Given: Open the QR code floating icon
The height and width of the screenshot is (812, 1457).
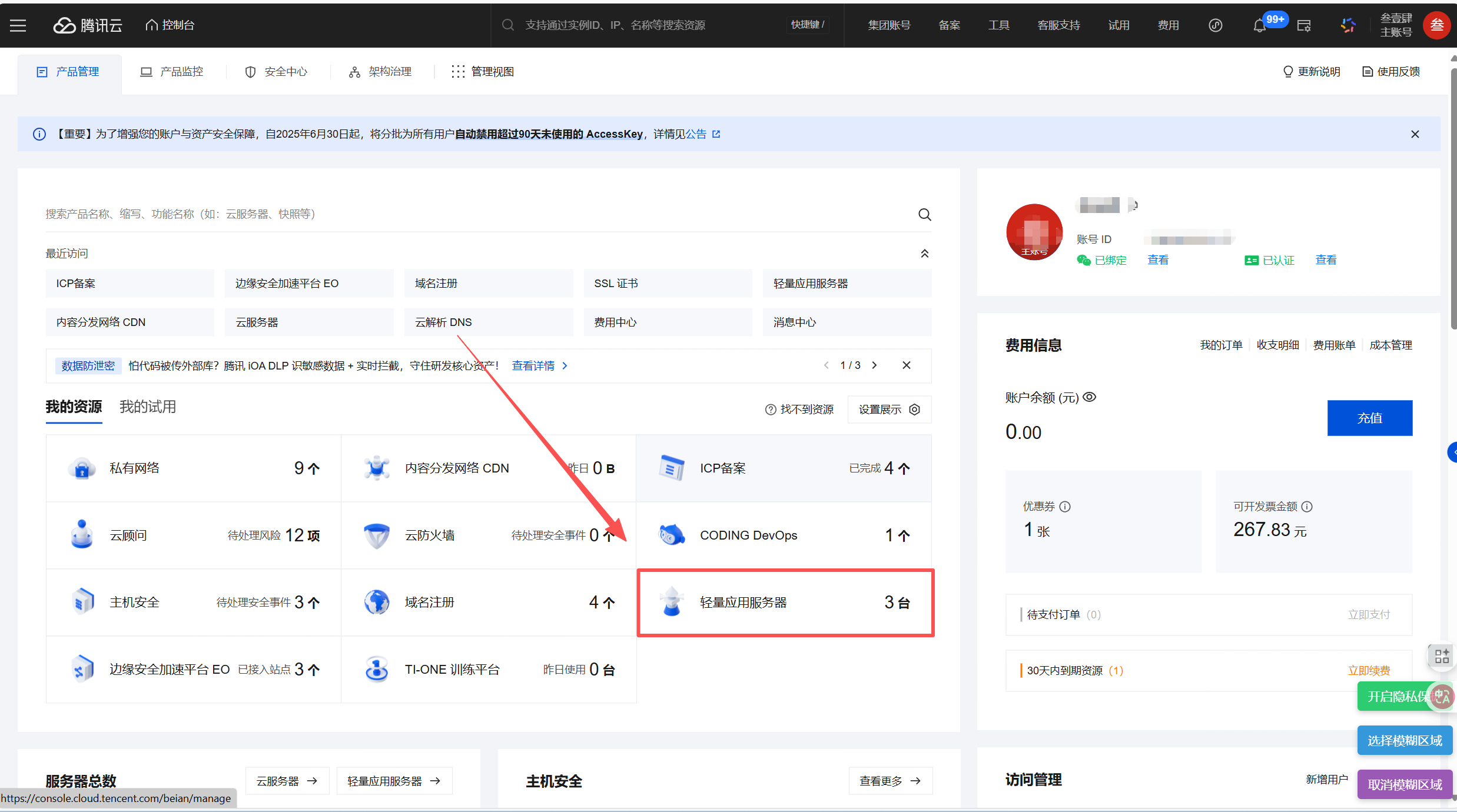Looking at the screenshot, I should 1442,656.
